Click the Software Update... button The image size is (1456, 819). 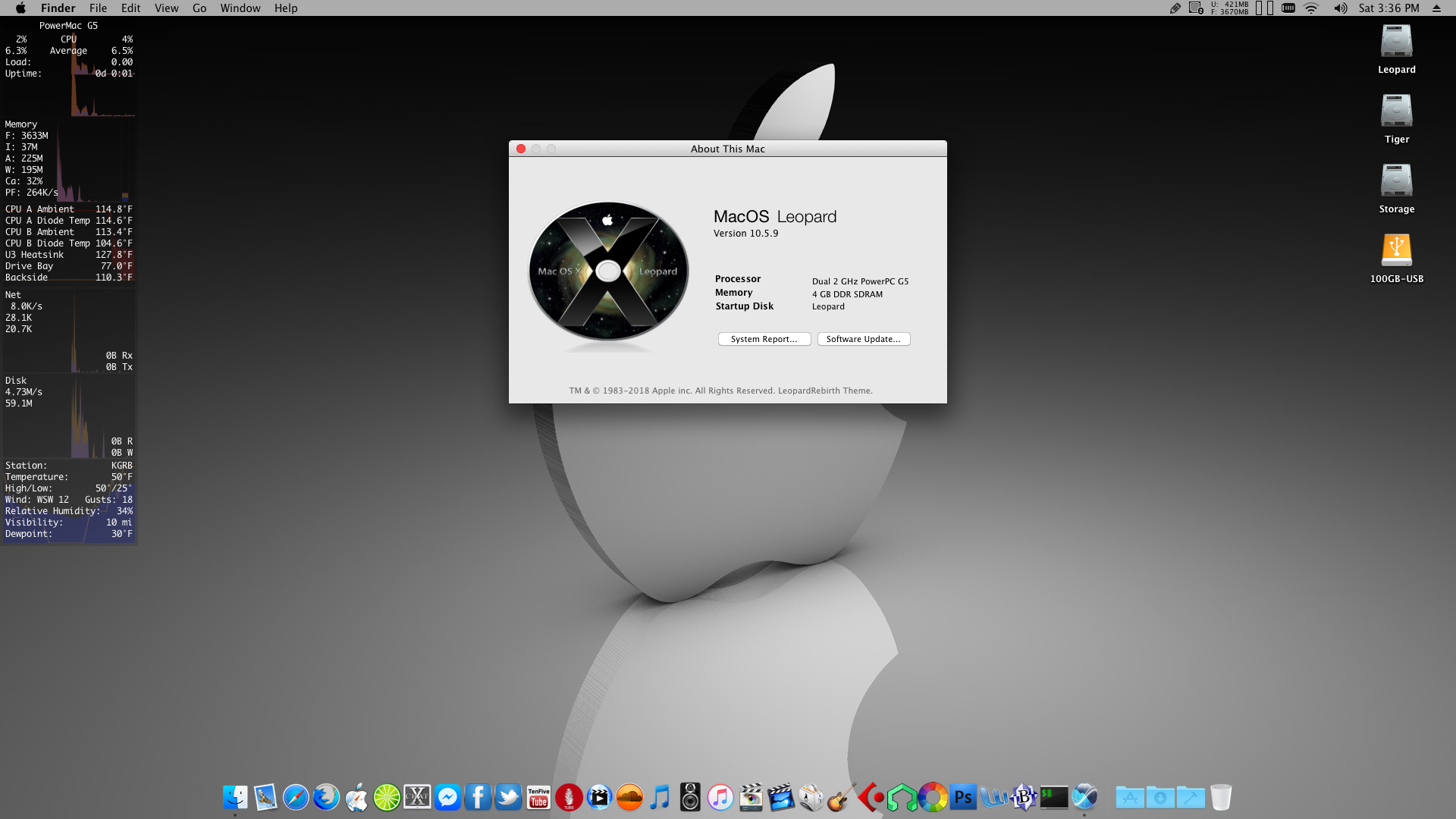[x=864, y=339]
